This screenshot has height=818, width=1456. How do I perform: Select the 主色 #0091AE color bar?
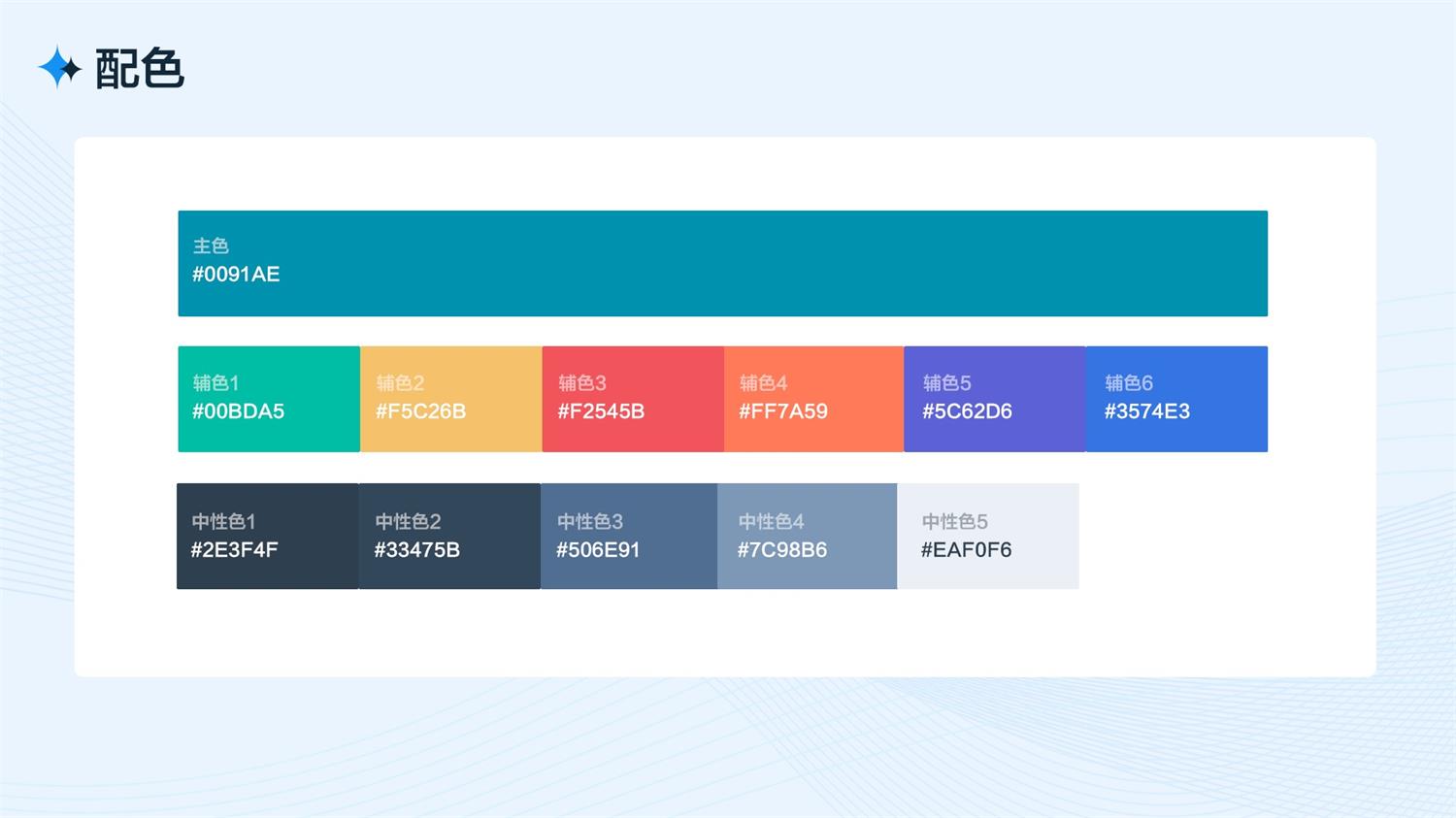(722, 263)
